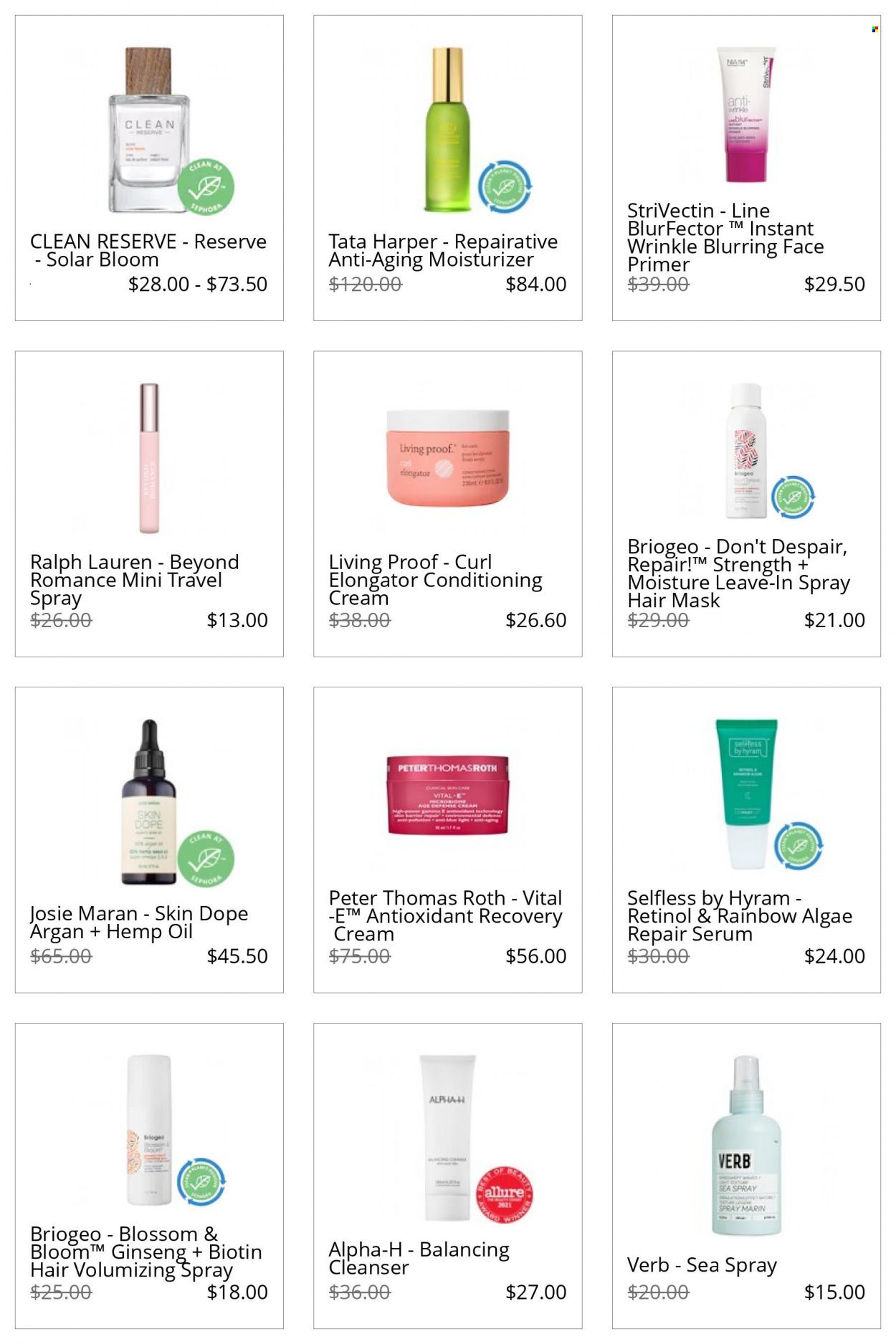Open the StriVectin Line BlurFector primer image
This screenshot has height=1344, width=896.
click(746, 115)
